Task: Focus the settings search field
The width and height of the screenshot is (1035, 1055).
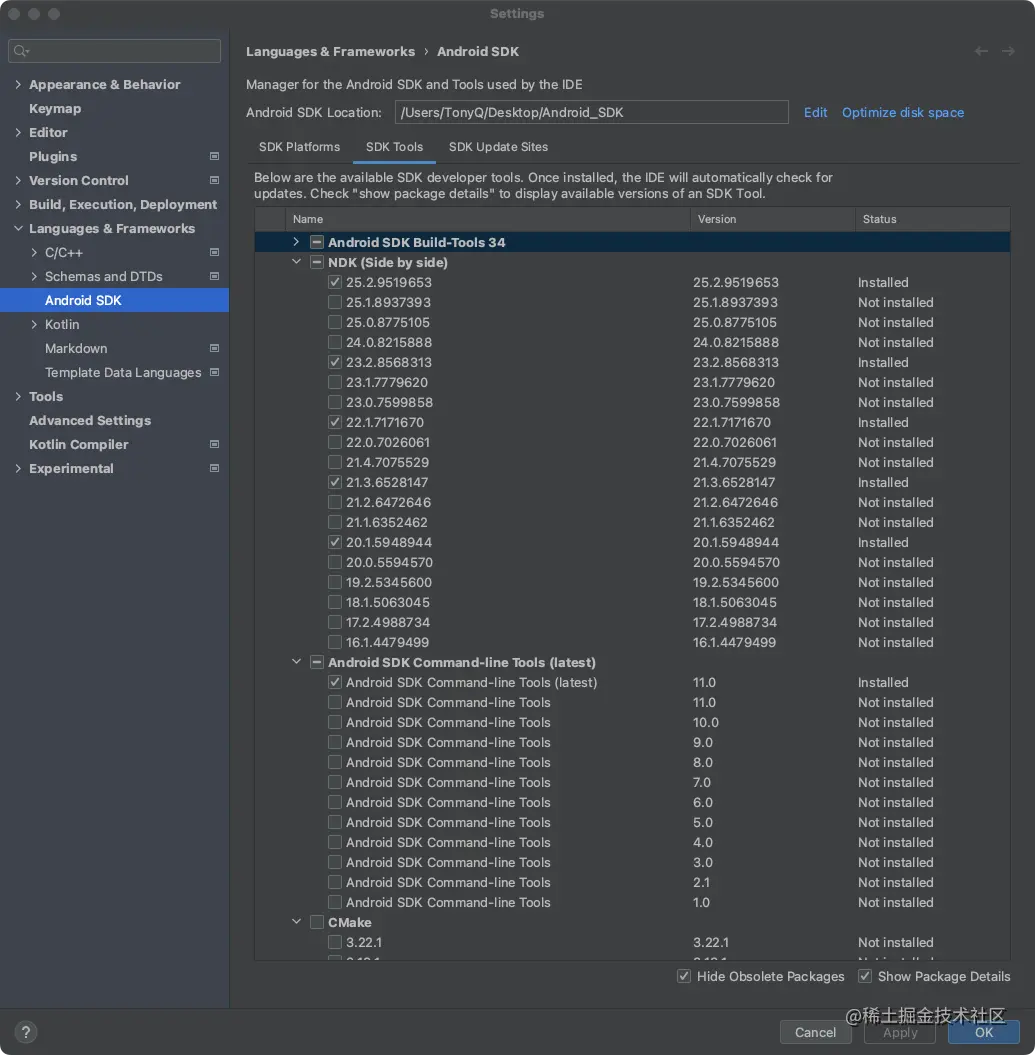Action: click(114, 51)
